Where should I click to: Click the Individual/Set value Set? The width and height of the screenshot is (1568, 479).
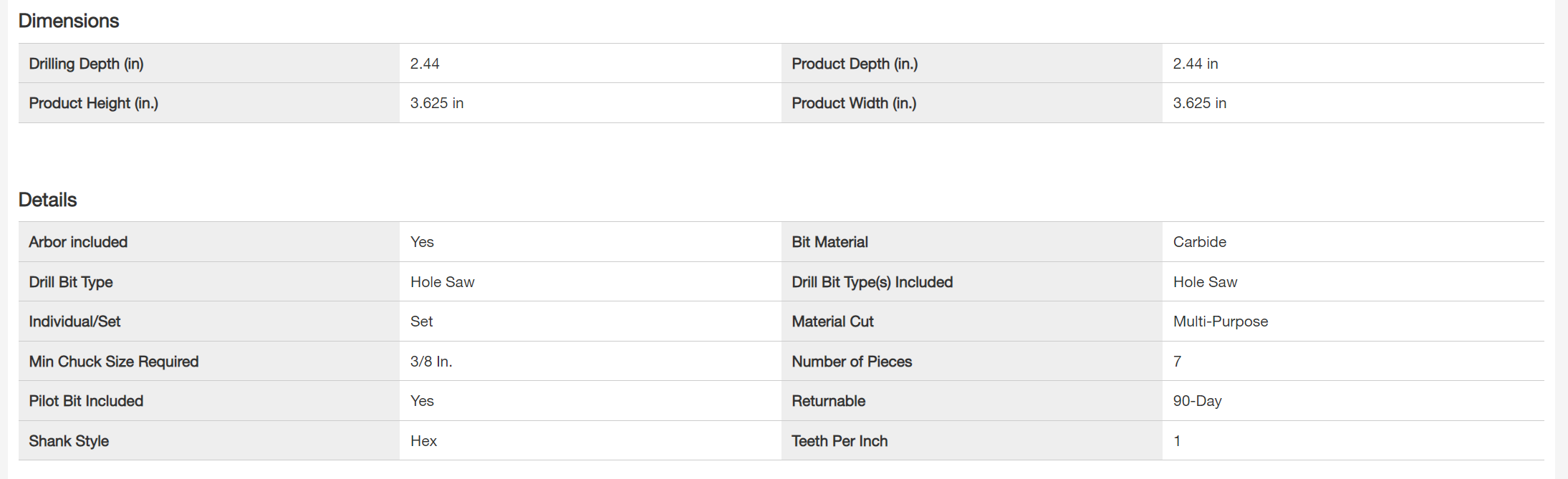(421, 321)
